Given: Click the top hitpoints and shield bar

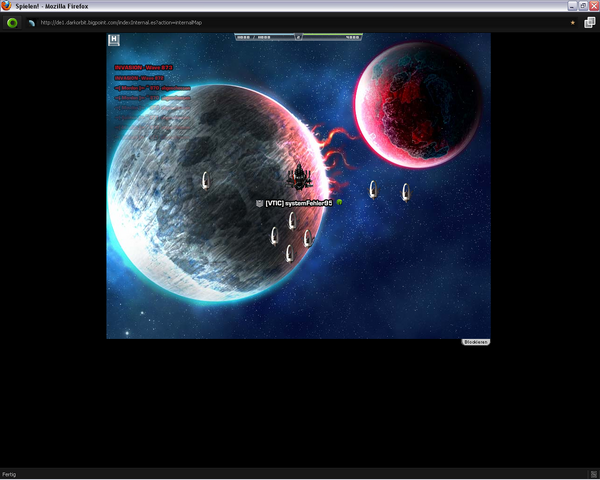Looking at the screenshot, I should [298, 37].
